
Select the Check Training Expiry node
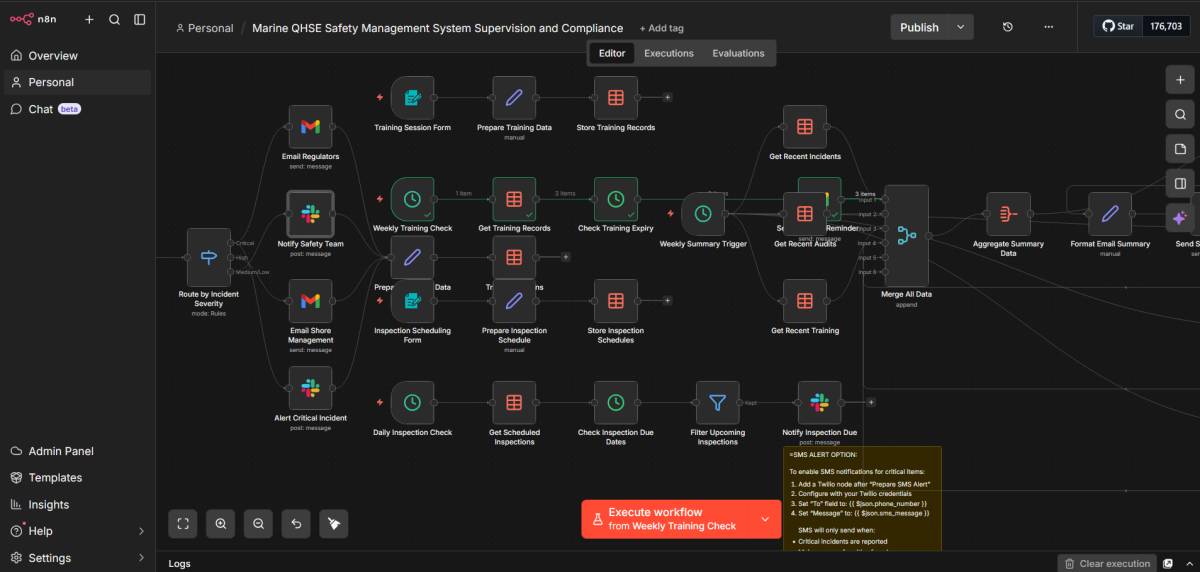(616, 199)
